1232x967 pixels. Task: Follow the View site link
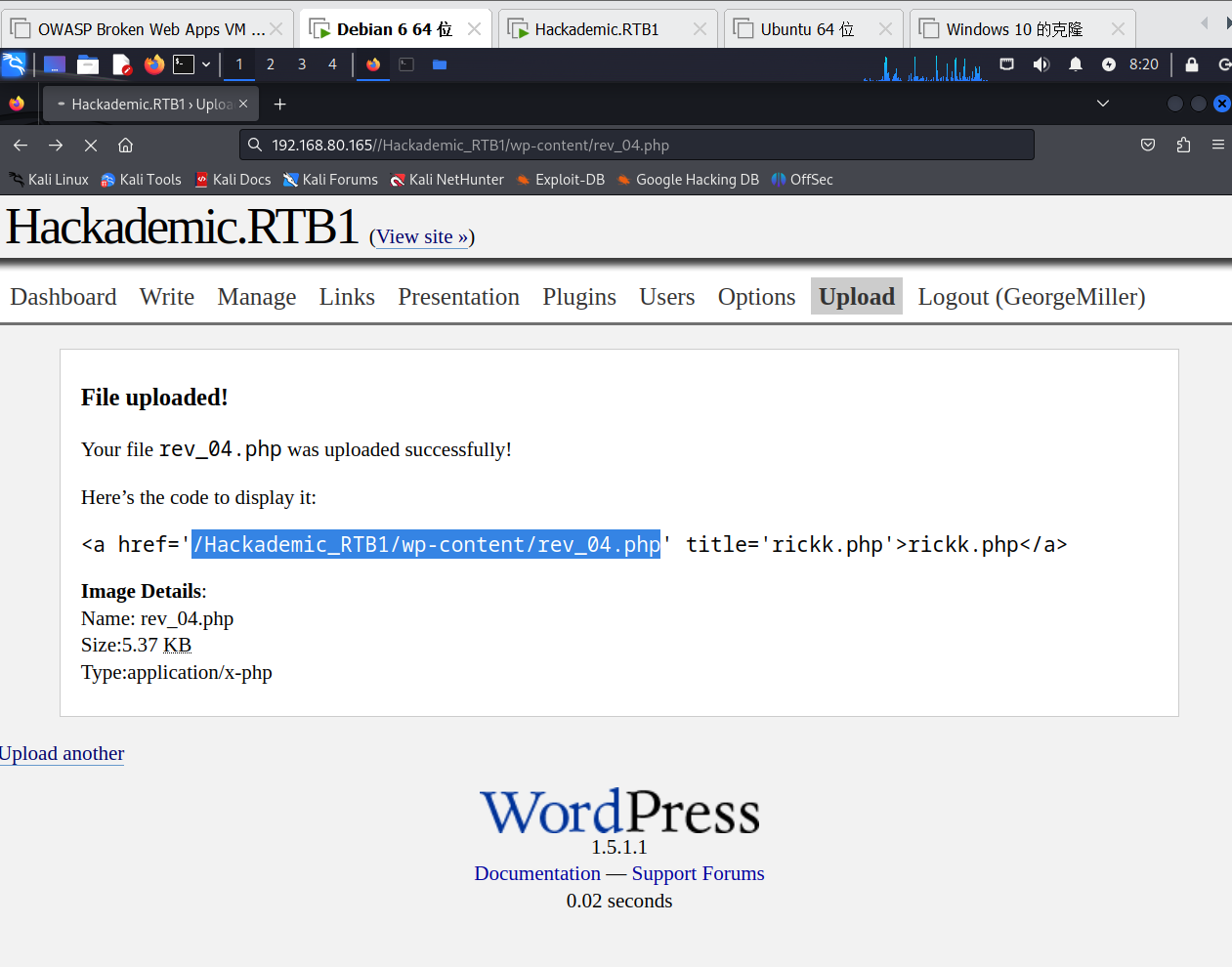[422, 236]
